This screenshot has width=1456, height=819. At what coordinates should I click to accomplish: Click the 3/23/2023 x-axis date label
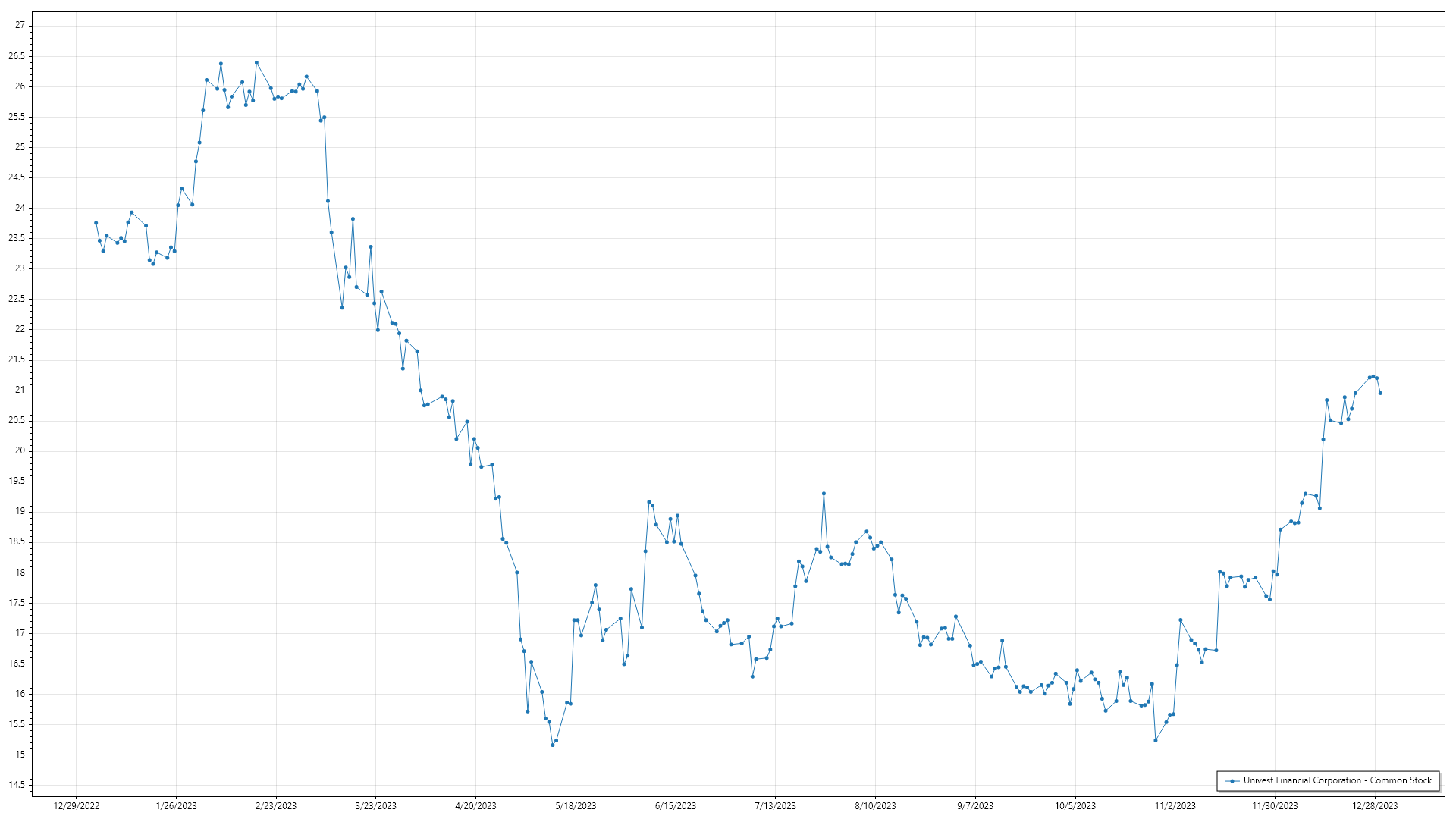(376, 806)
